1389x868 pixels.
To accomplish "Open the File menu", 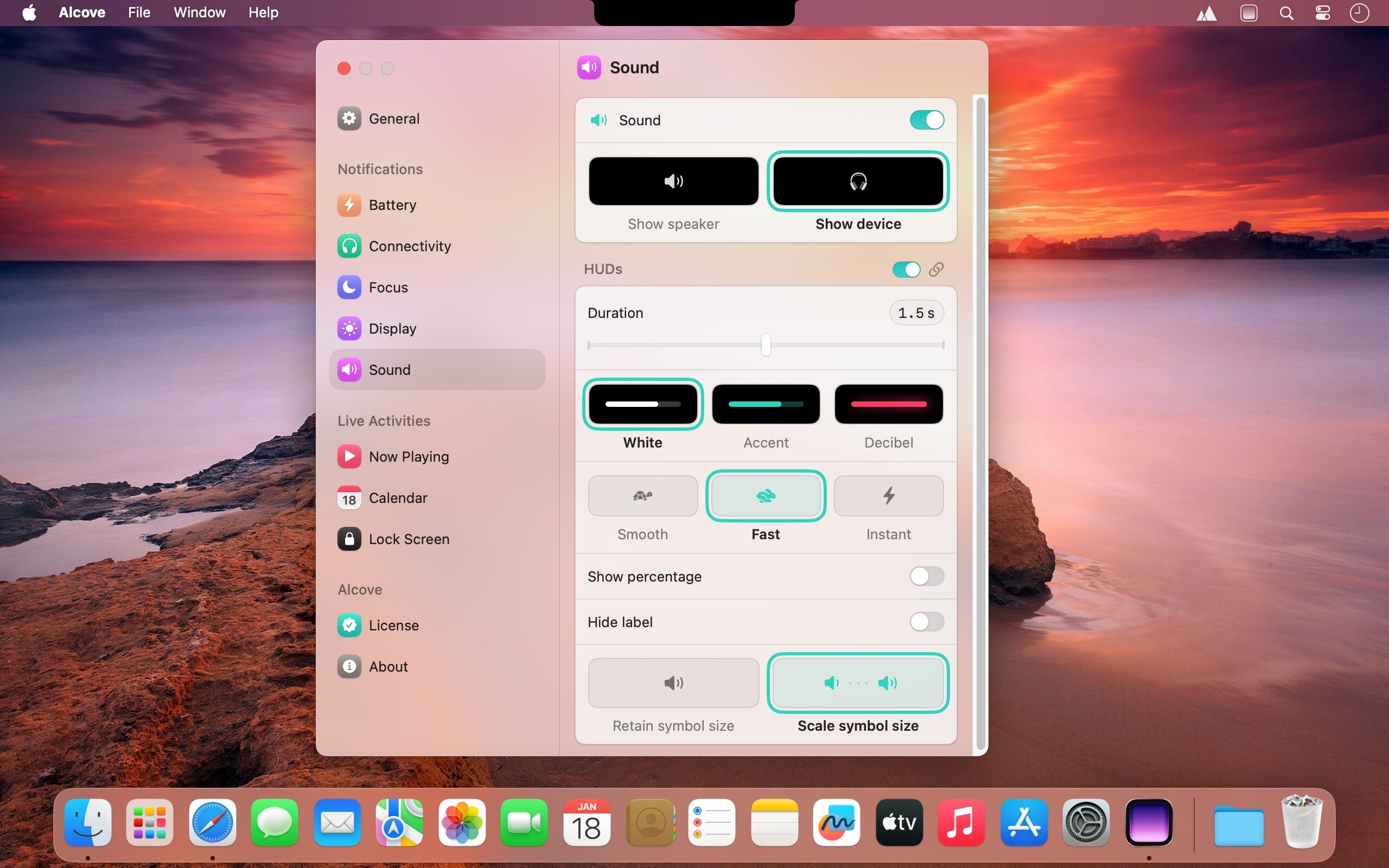I will (139, 12).
